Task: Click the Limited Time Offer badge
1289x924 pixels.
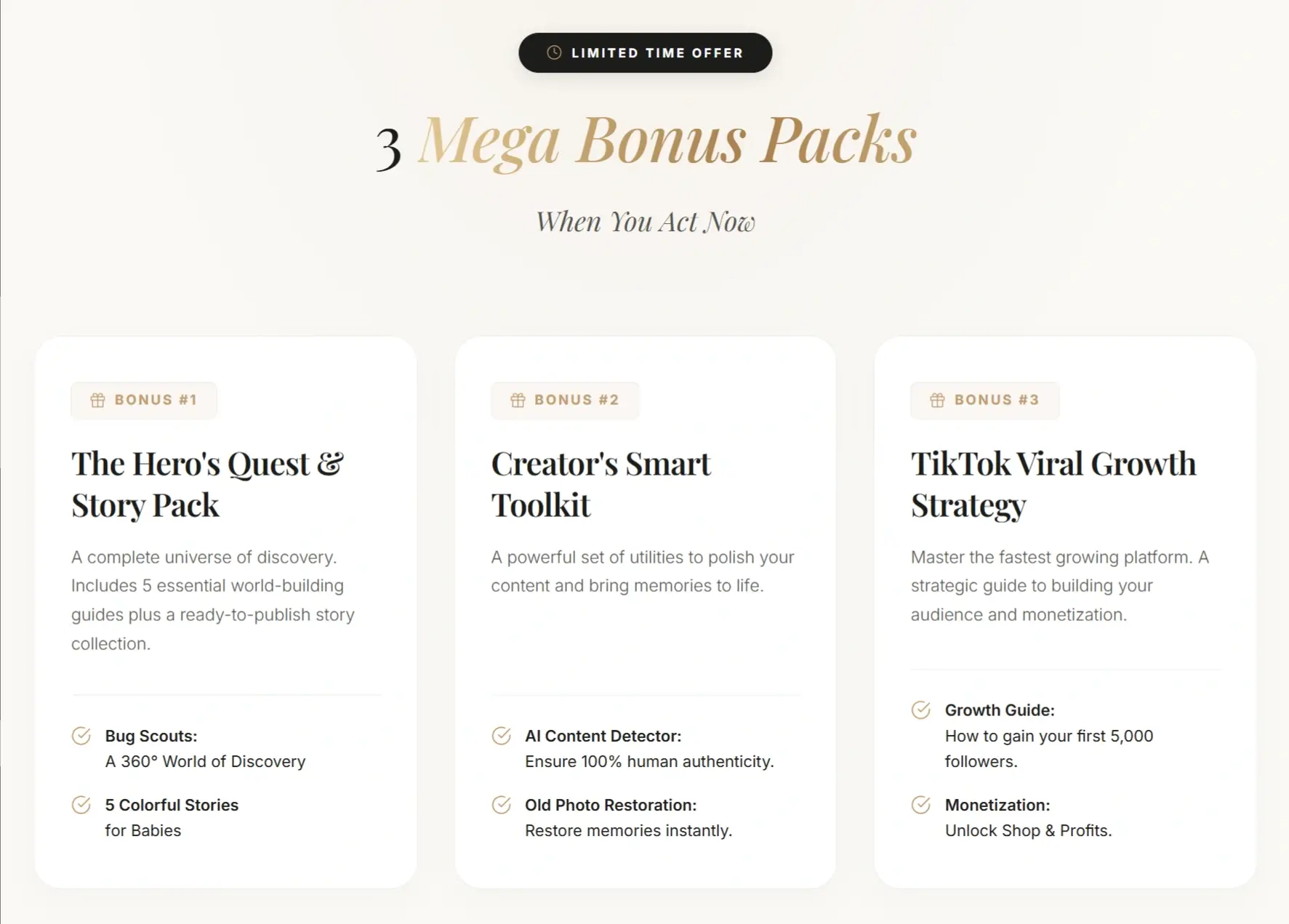Action: click(x=645, y=52)
